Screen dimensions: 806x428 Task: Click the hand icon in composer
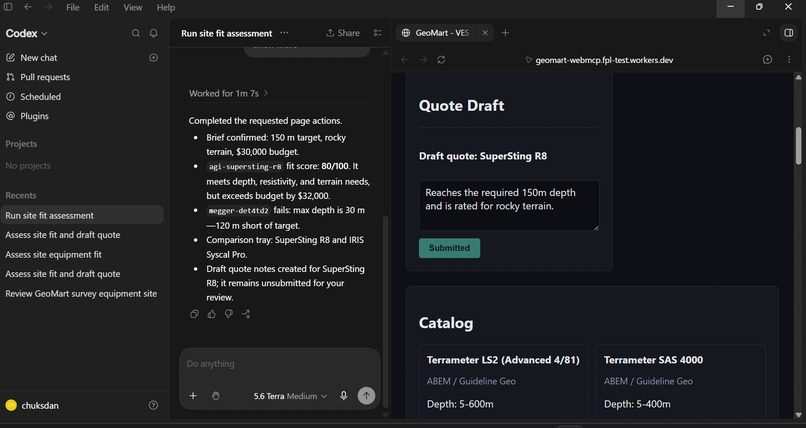pyautogui.click(x=215, y=396)
